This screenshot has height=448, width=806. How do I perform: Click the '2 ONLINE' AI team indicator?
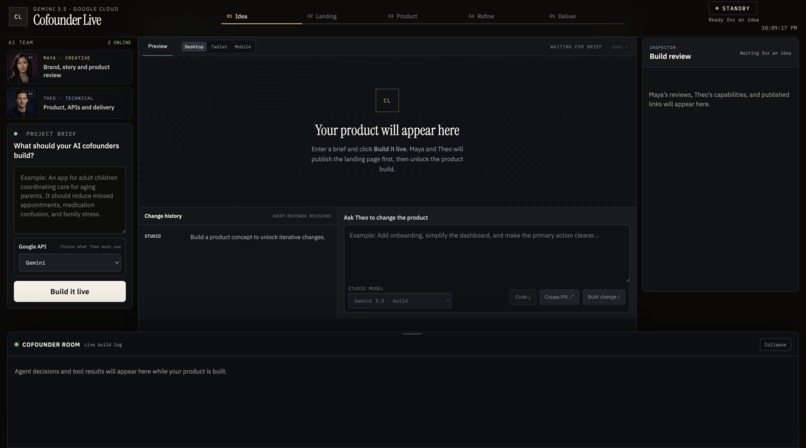pyautogui.click(x=119, y=43)
